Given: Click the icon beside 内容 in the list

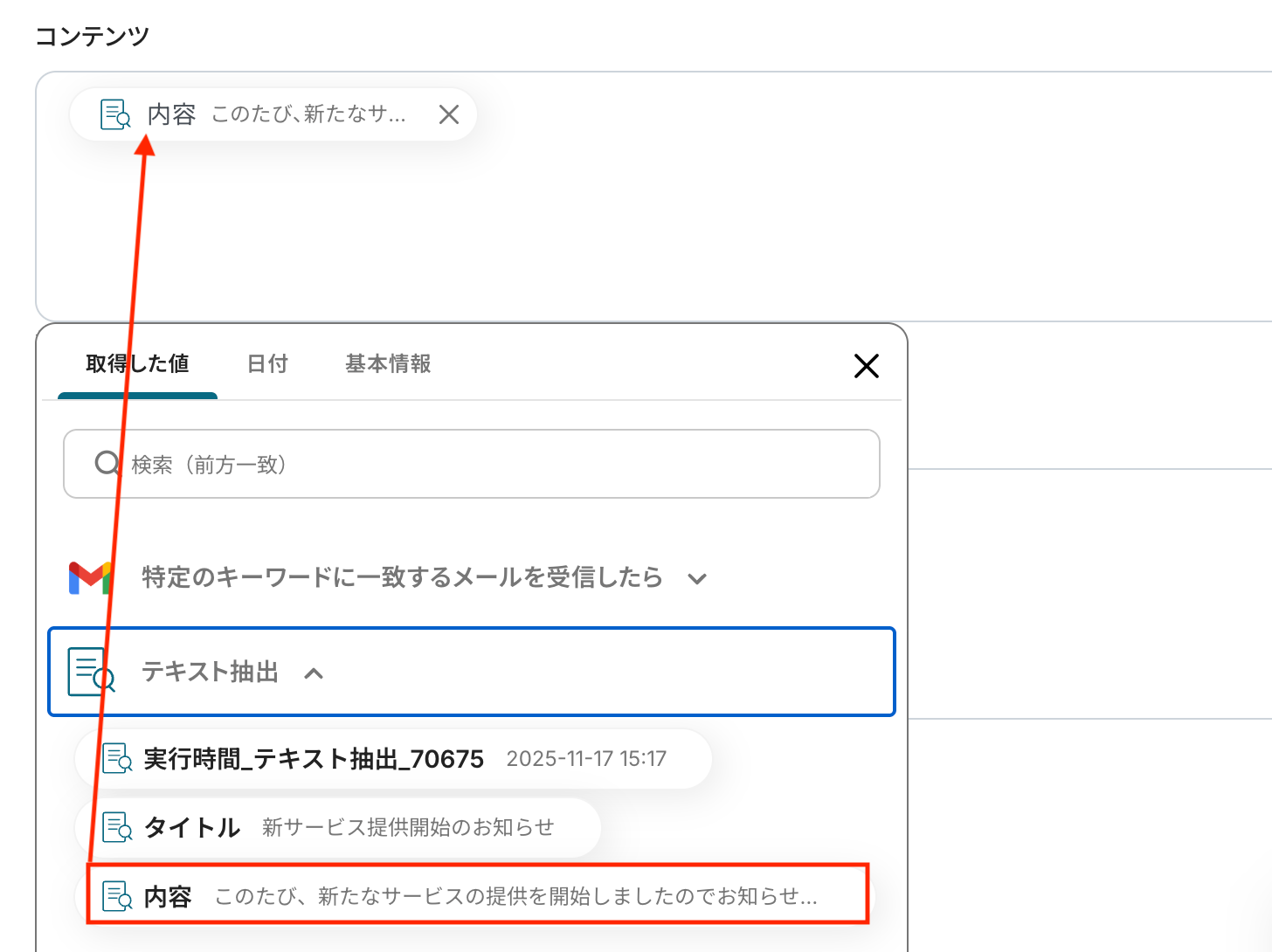Looking at the screenshot, I should click(x=117, y=896).
